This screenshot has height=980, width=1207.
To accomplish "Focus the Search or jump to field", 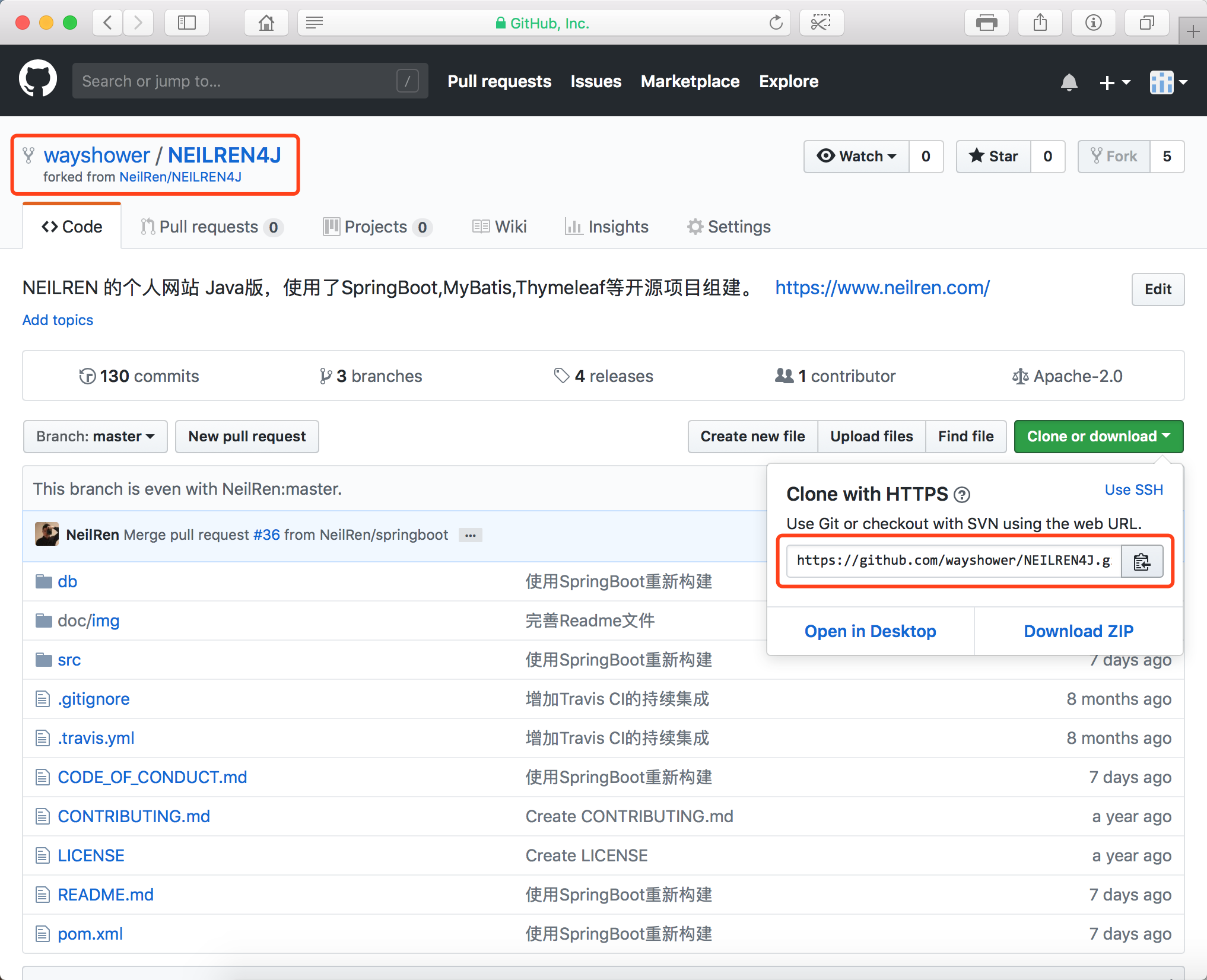I will (x=250, y=81).
